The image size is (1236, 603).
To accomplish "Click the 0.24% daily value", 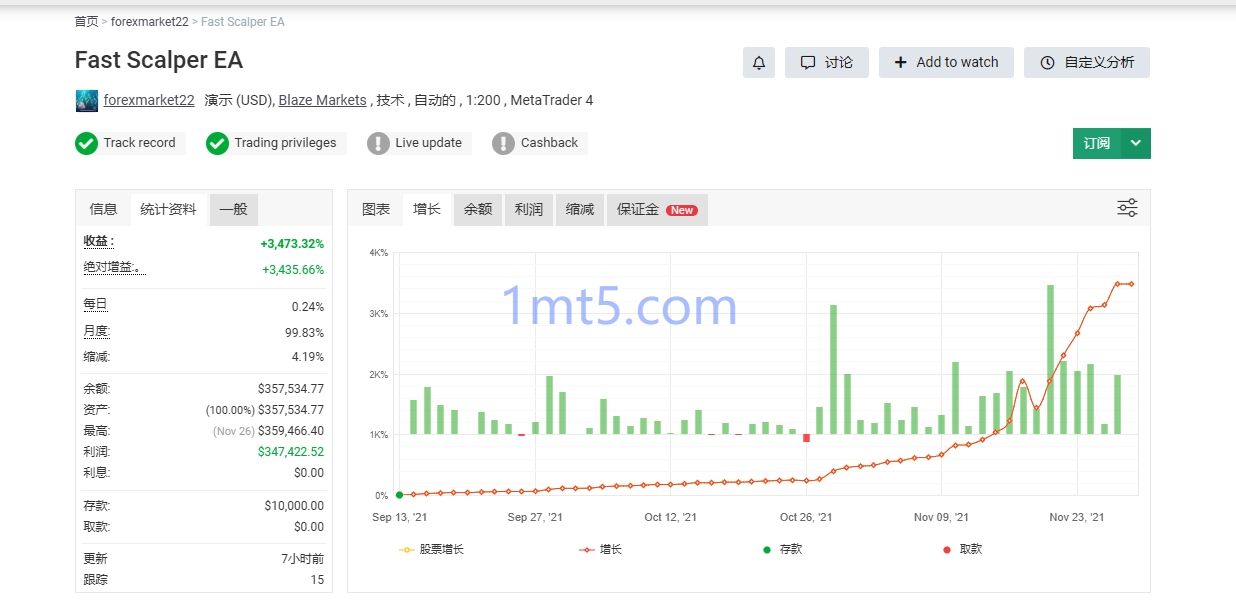I will [x=308, y=307].
